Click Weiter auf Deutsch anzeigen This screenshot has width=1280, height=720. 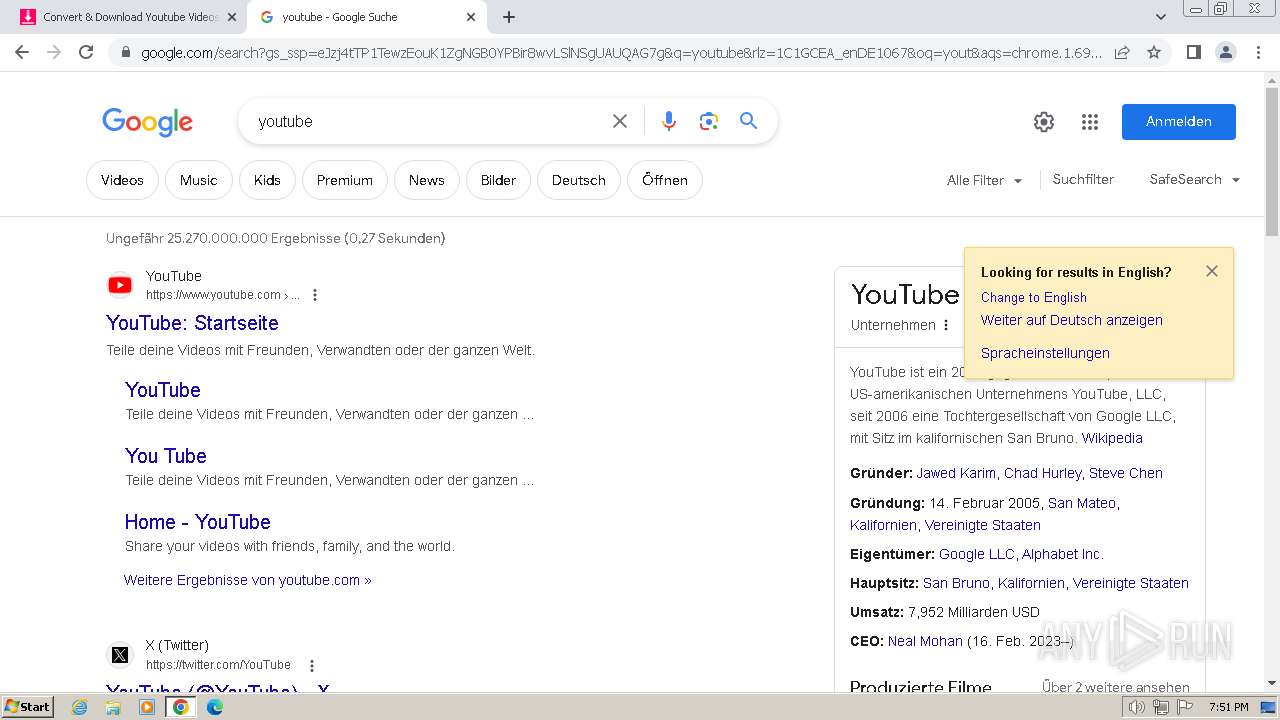click(1072, 320)
